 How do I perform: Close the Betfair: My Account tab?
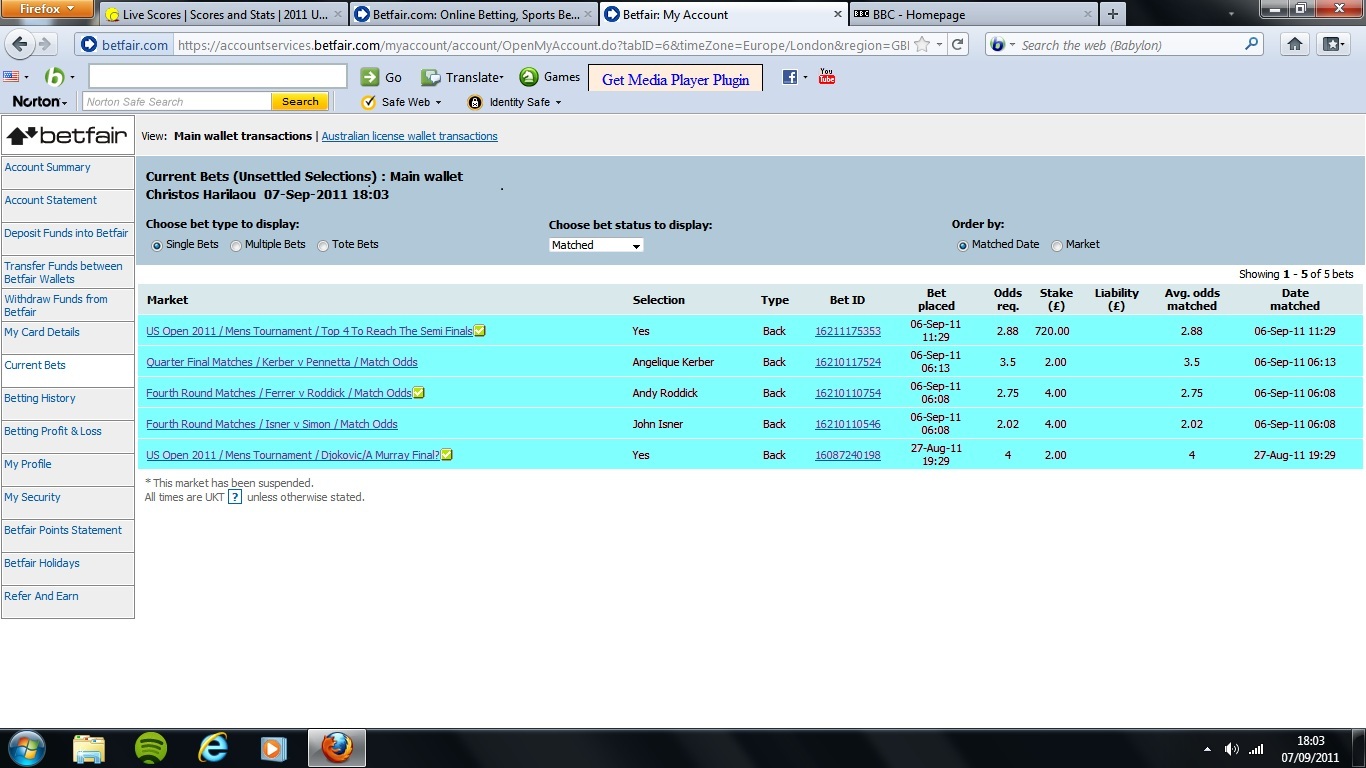click(836, 15)
